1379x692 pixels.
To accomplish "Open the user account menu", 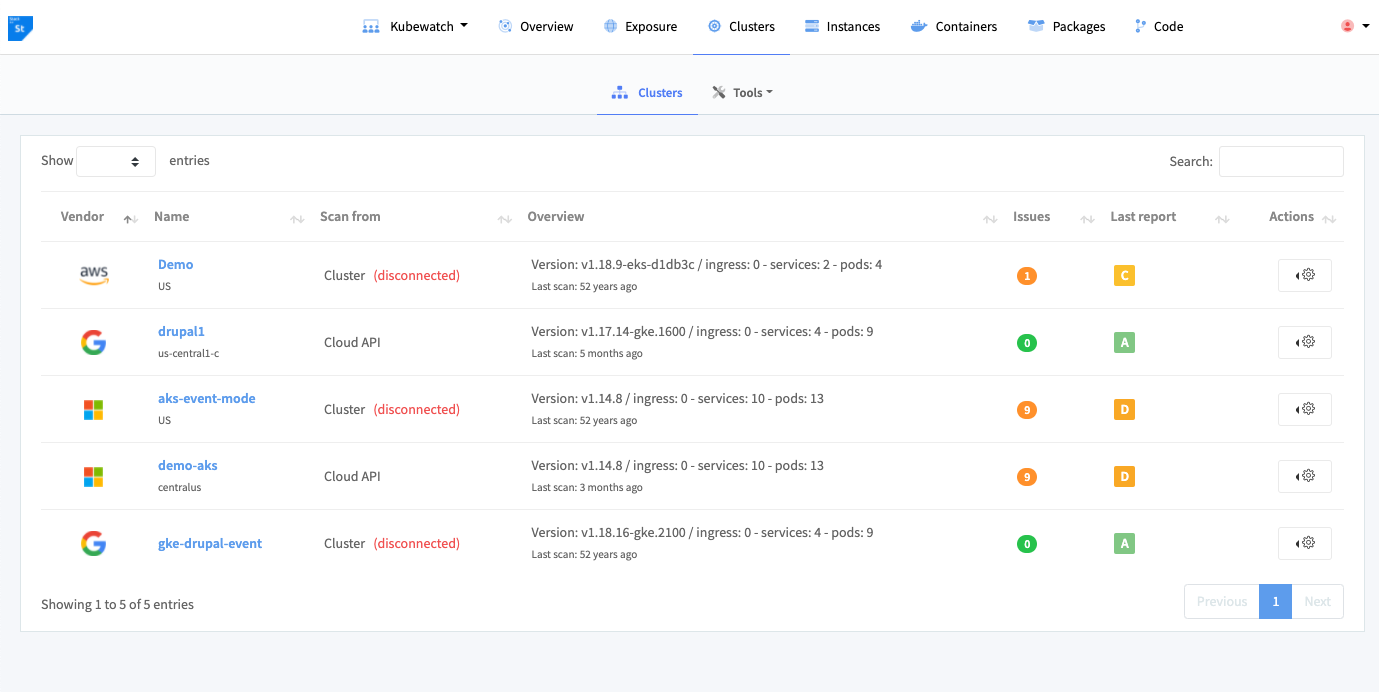I will (1355, 27).
